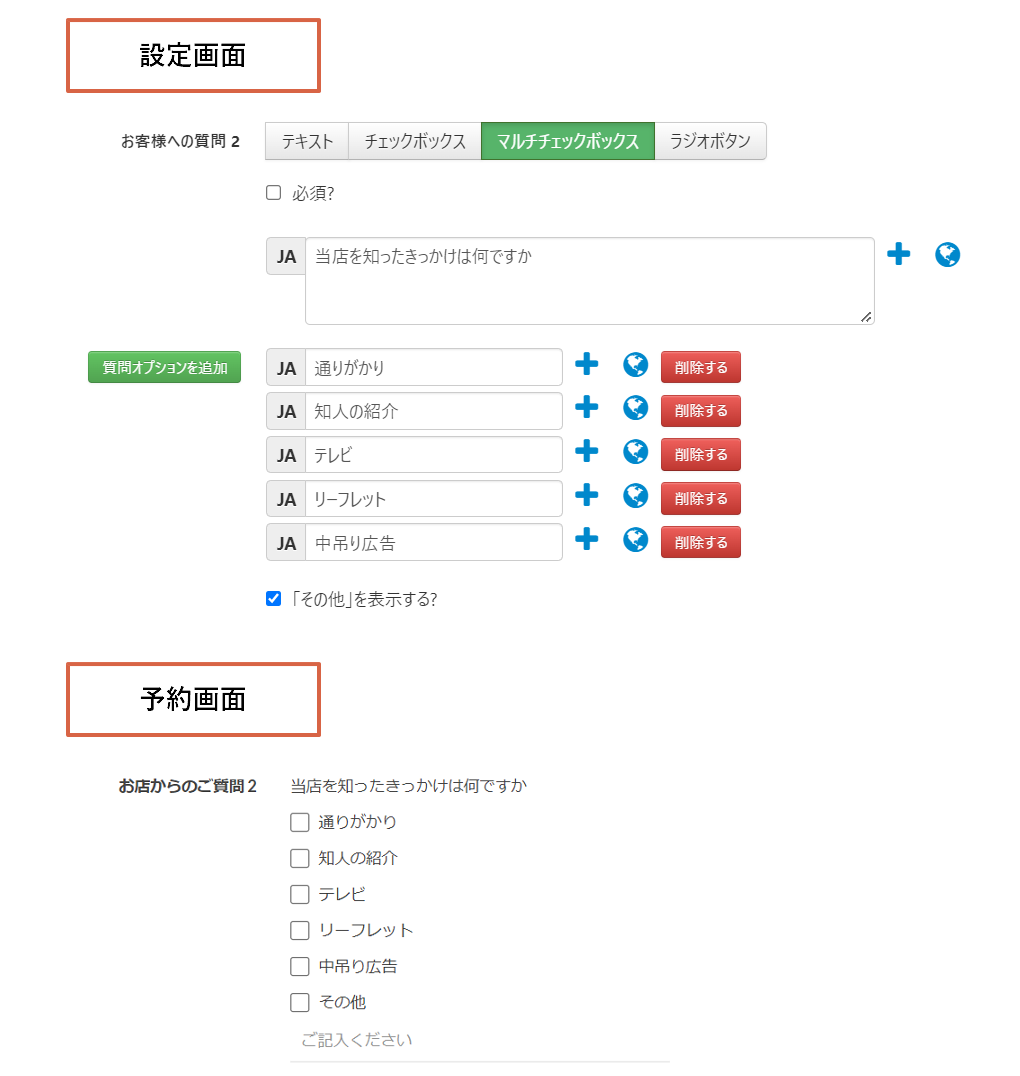Click the plus icon in the 知人の紹介 row

(x=586, y=407)
